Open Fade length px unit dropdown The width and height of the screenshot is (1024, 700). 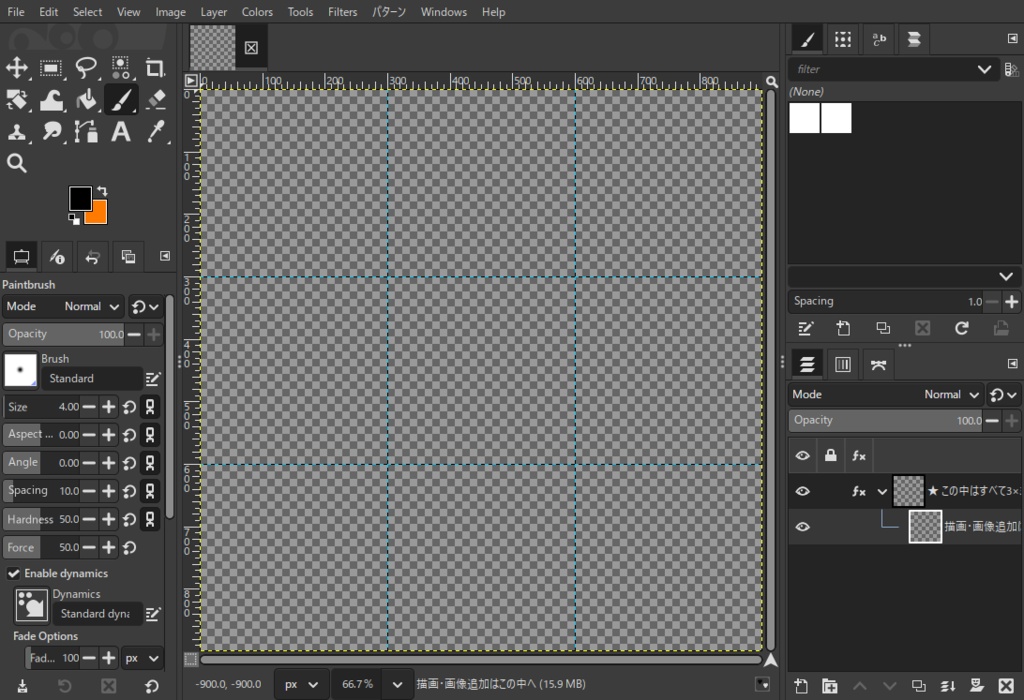(142, 658)
